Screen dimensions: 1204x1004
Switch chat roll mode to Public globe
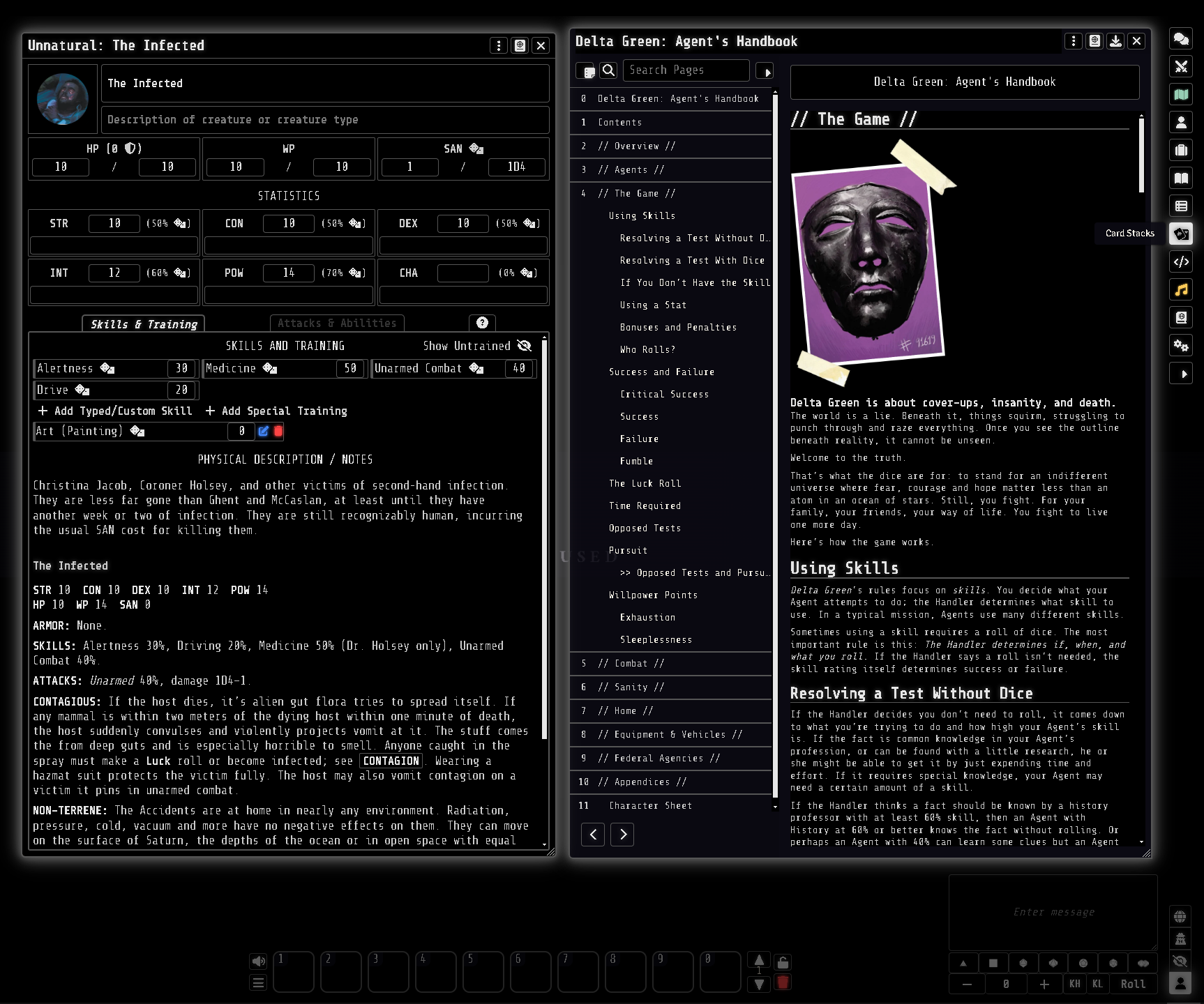tap(1180, 916)
